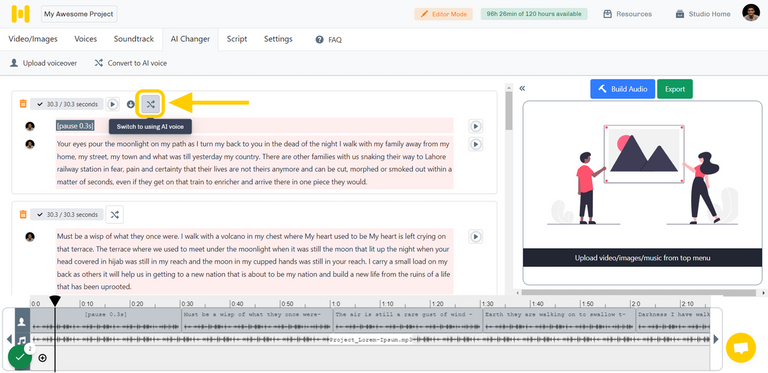Select the '[pause 0.3s]' timeline clip
Viewport: 768px width, 373px height.
click(106, 321)
